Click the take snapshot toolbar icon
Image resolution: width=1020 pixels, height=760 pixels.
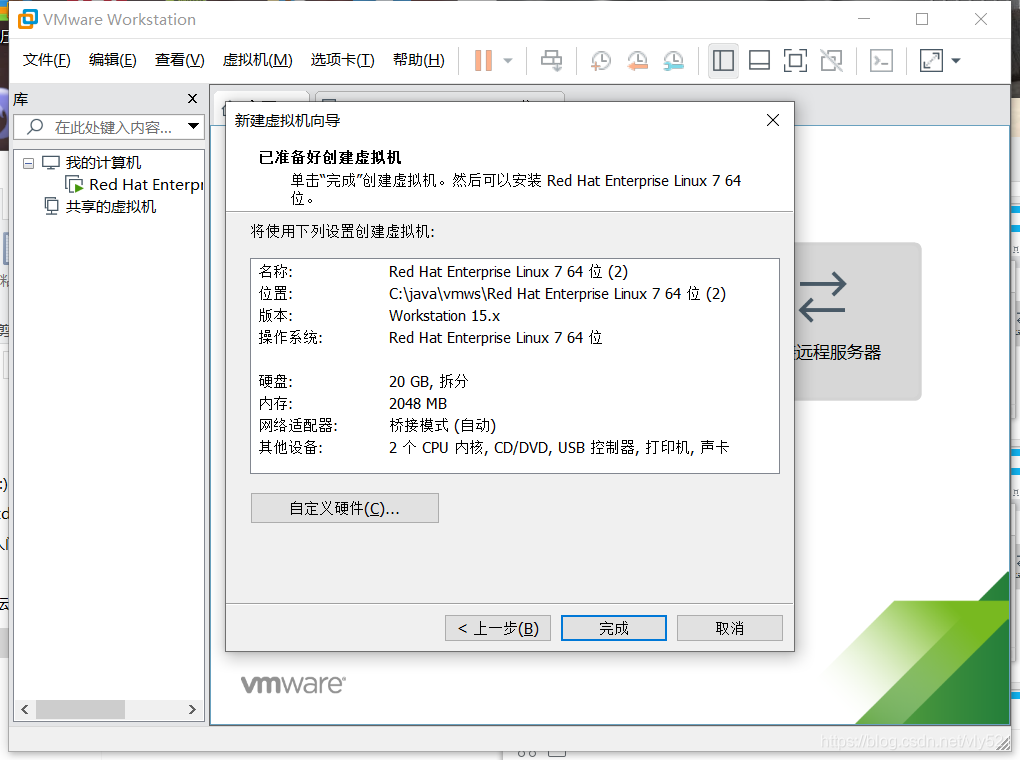point(600,61)
